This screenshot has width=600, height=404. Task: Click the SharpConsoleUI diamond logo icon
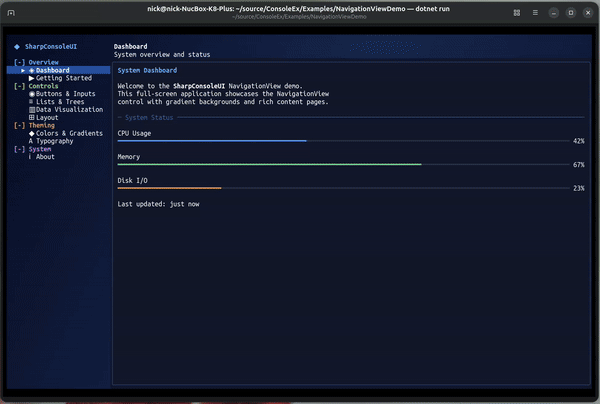point(17,47)
